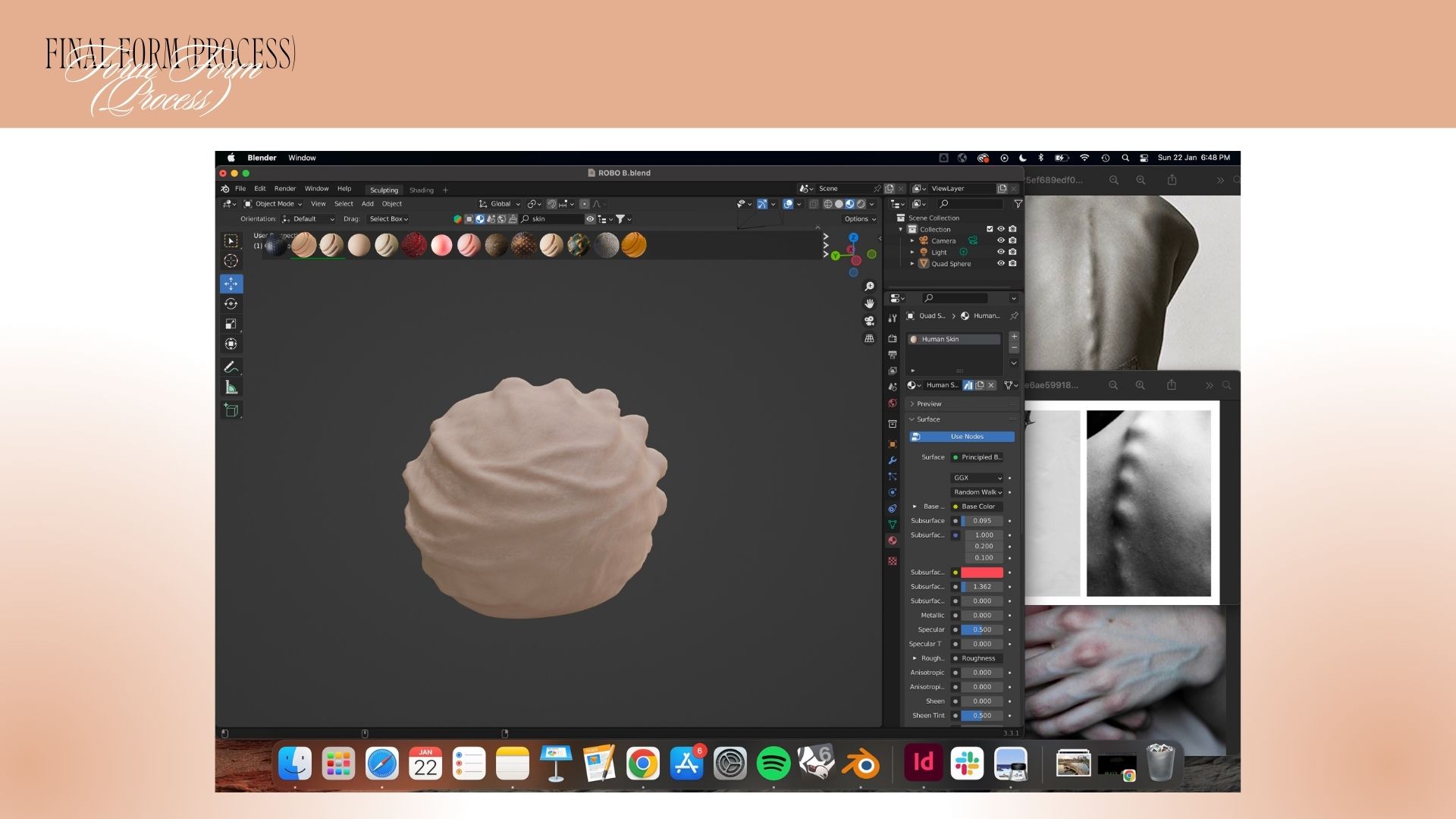
Task: Open the Random Walk subsurface method dropdown
Action: pyautogui.click(x=977, y=492)
